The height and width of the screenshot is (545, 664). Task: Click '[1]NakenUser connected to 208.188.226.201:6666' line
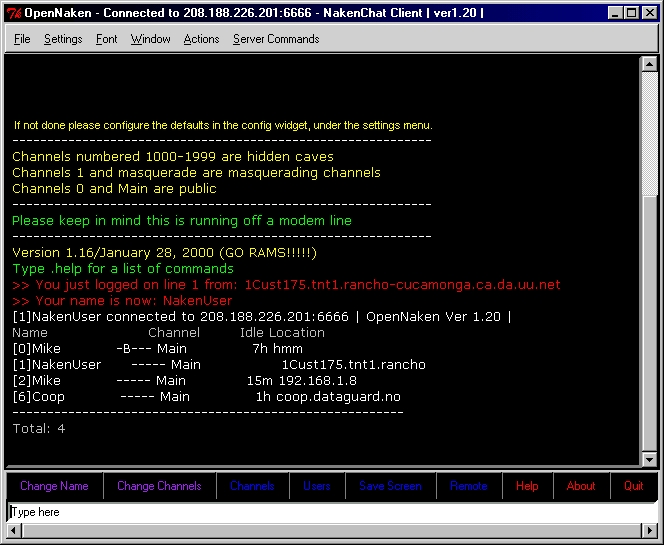click(262, 317)
